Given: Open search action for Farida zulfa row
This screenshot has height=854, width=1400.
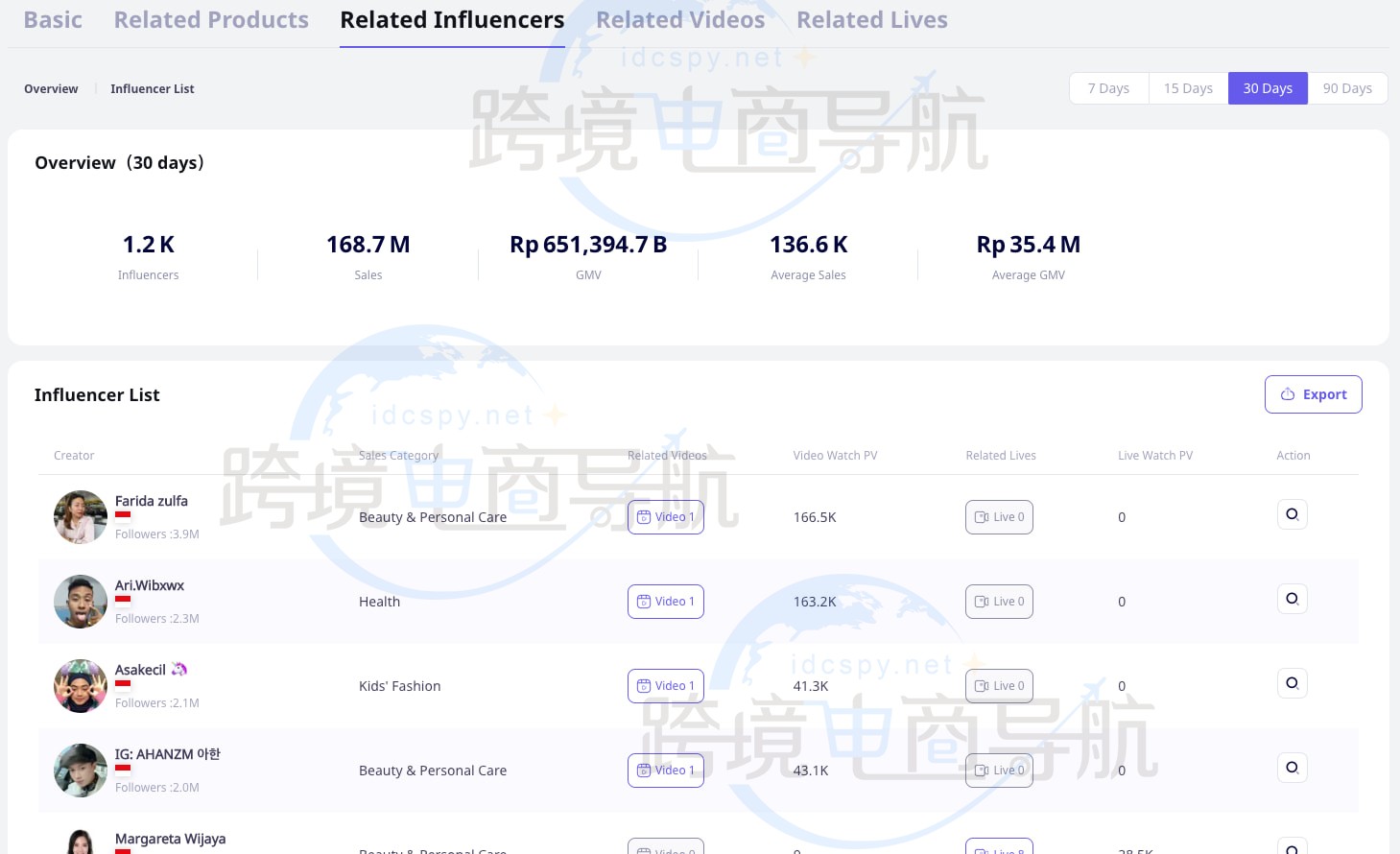Looking at the screenshot, I should point(1292,514).
